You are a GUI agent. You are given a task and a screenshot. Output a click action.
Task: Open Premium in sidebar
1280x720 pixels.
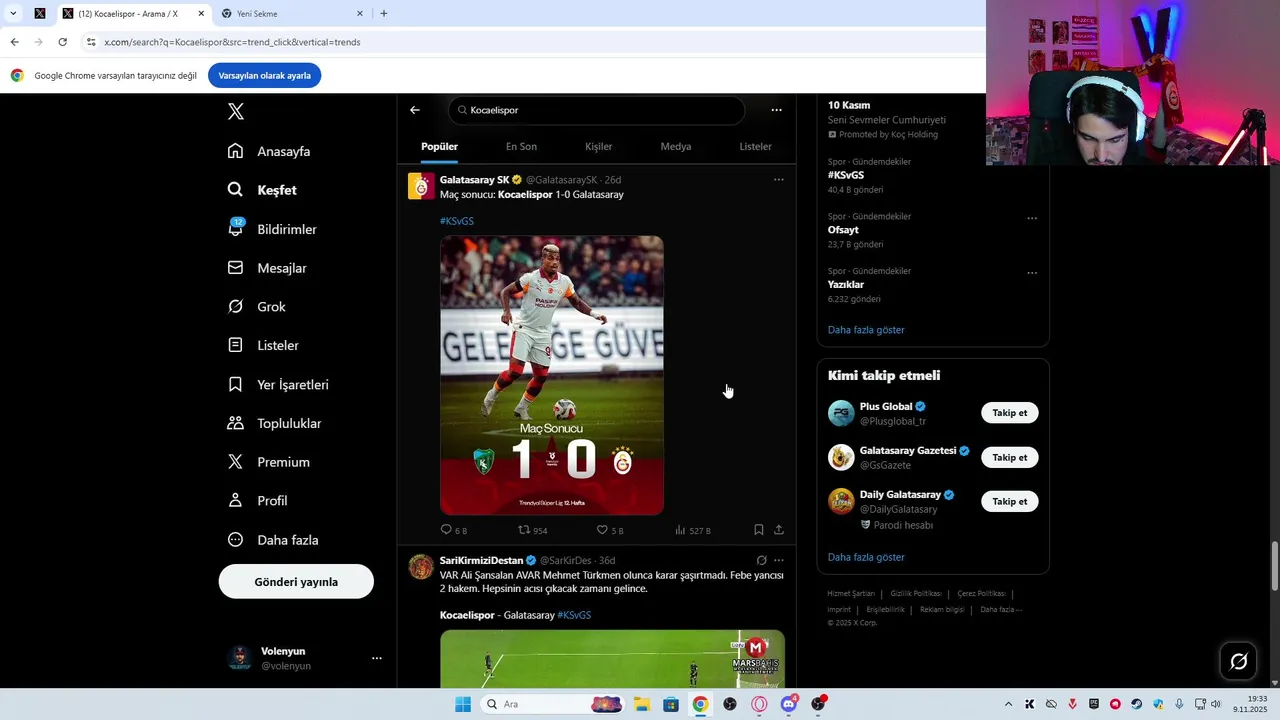tap(269, 462)
